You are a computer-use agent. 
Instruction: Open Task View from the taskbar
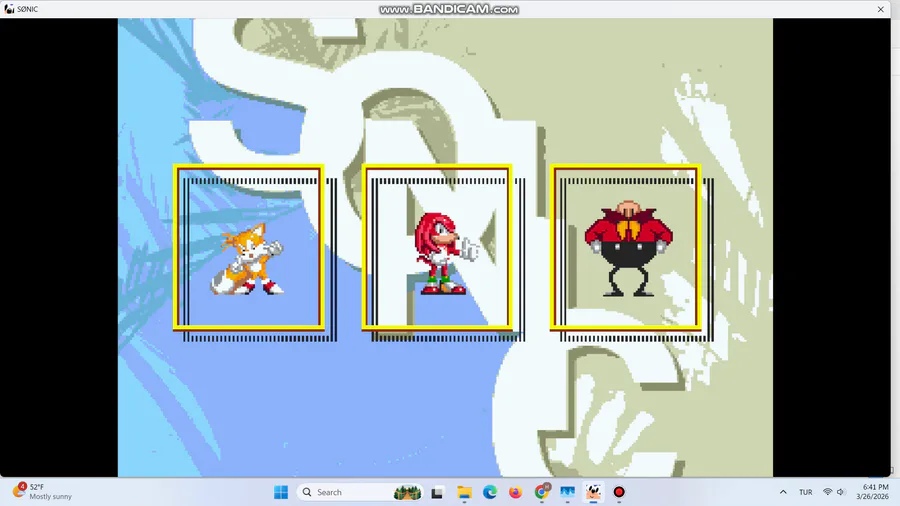(x=437, y=492)
